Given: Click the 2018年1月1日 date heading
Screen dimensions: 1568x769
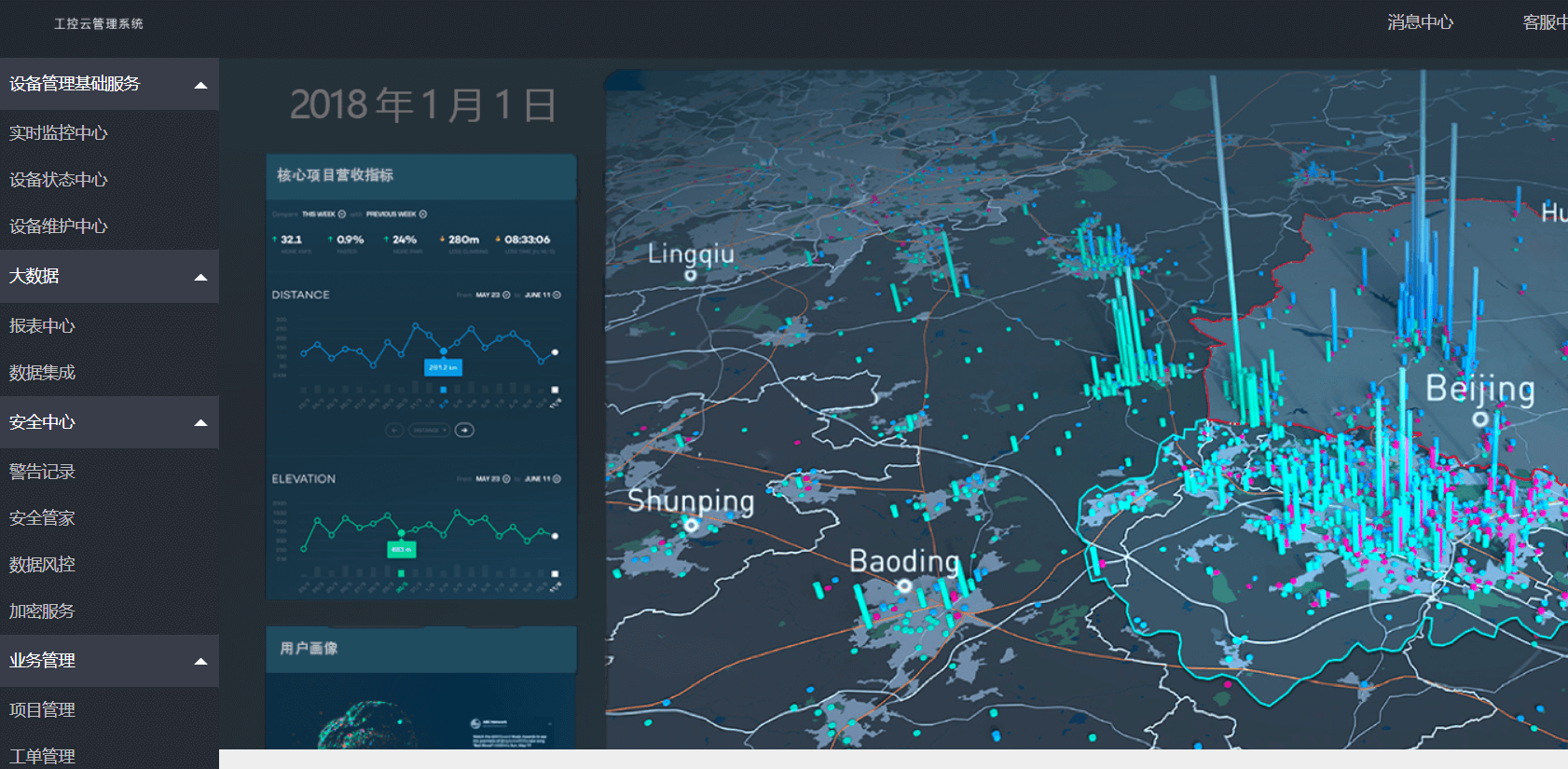Looking at the screenshot, I should [423, 104].
